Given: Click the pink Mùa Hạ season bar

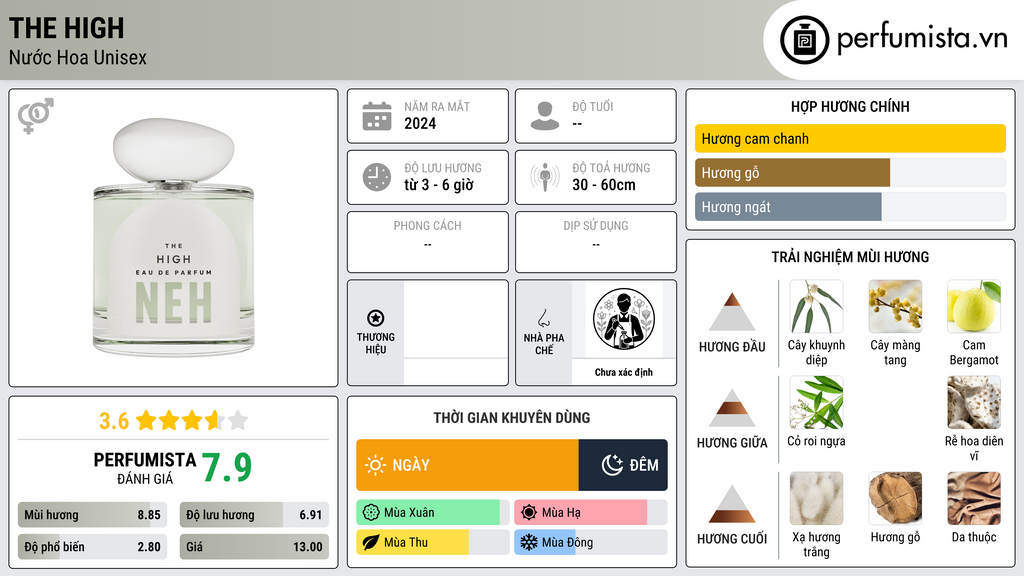Looking at the screenshot, I should (581, 513).
